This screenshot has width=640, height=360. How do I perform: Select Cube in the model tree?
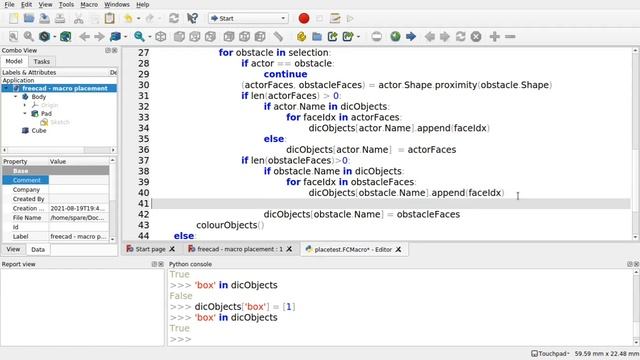tap(39, 131)
